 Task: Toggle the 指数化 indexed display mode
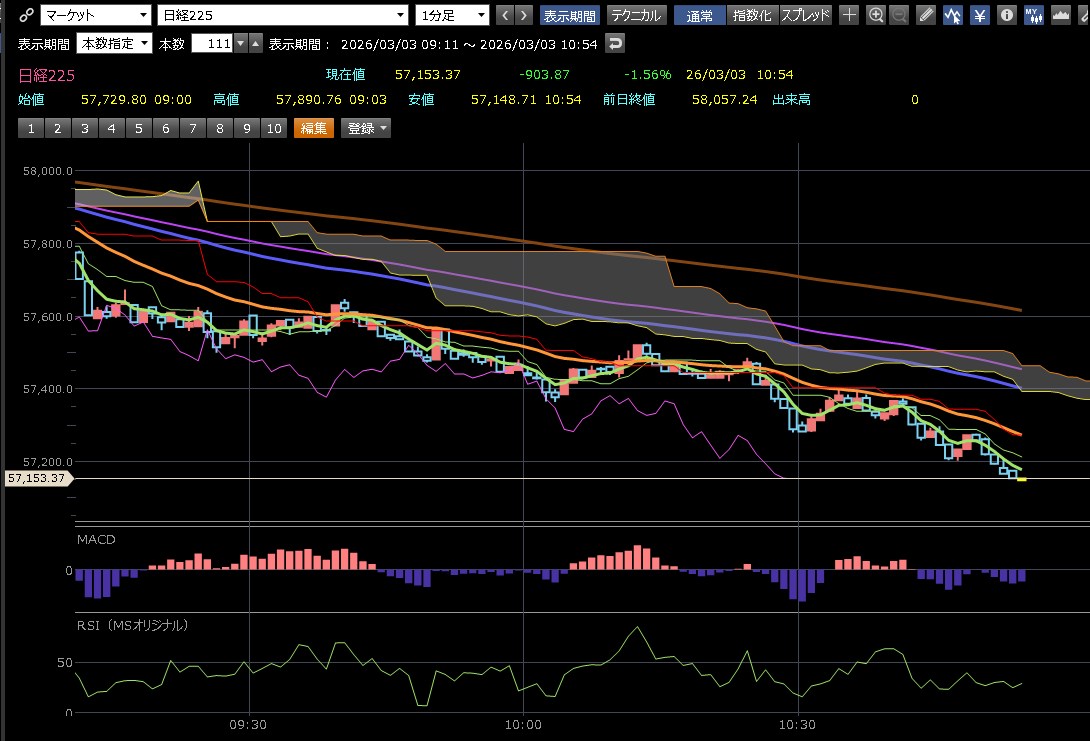click(x=751, y=15)
